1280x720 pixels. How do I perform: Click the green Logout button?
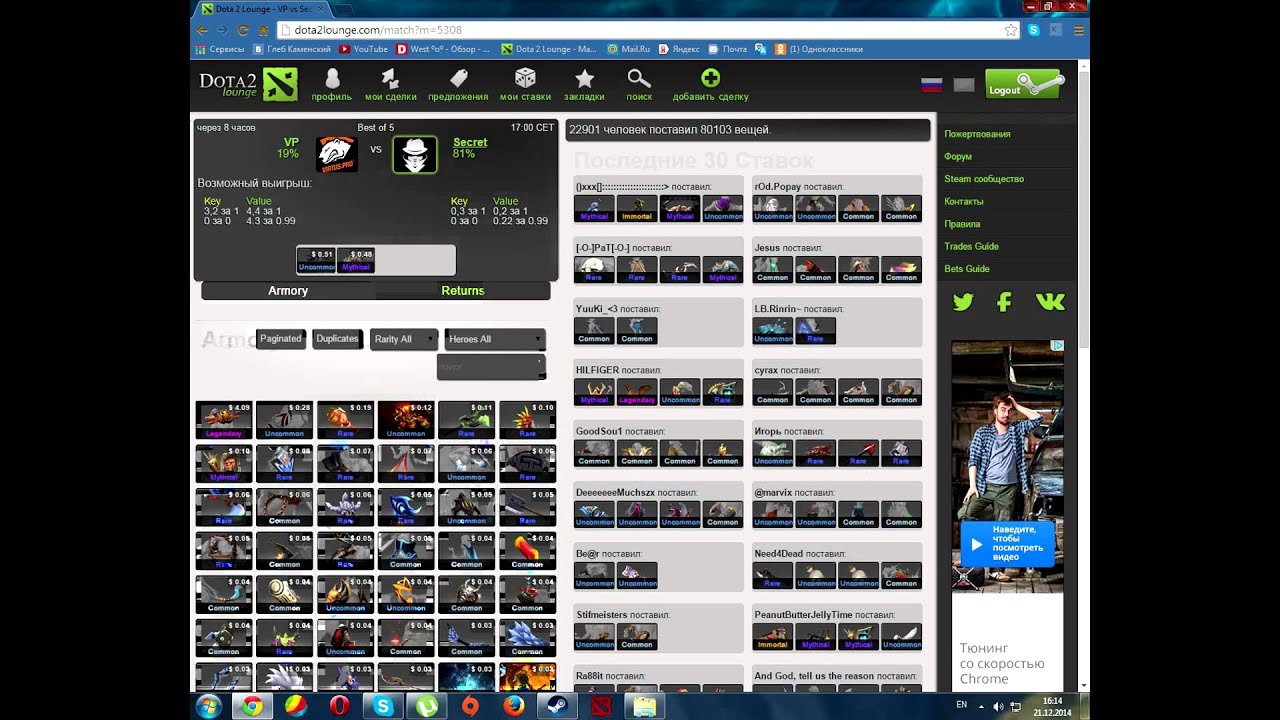[1024, 84]
